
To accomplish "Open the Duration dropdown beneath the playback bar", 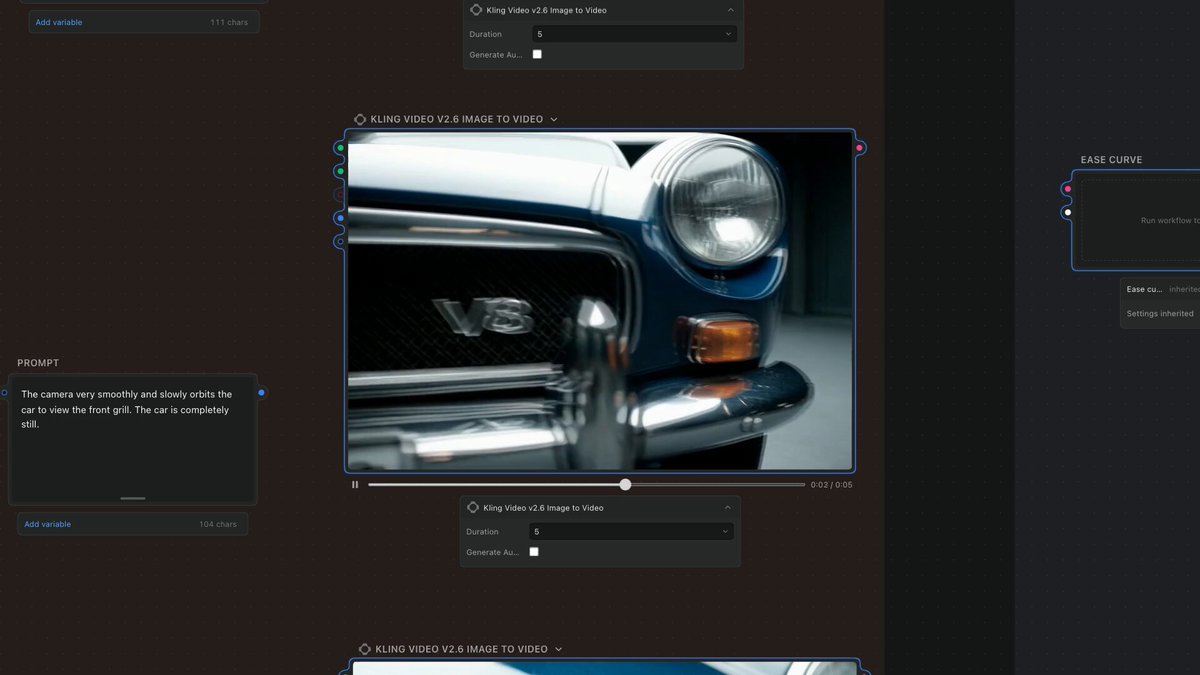I will [x=631, y=532].
